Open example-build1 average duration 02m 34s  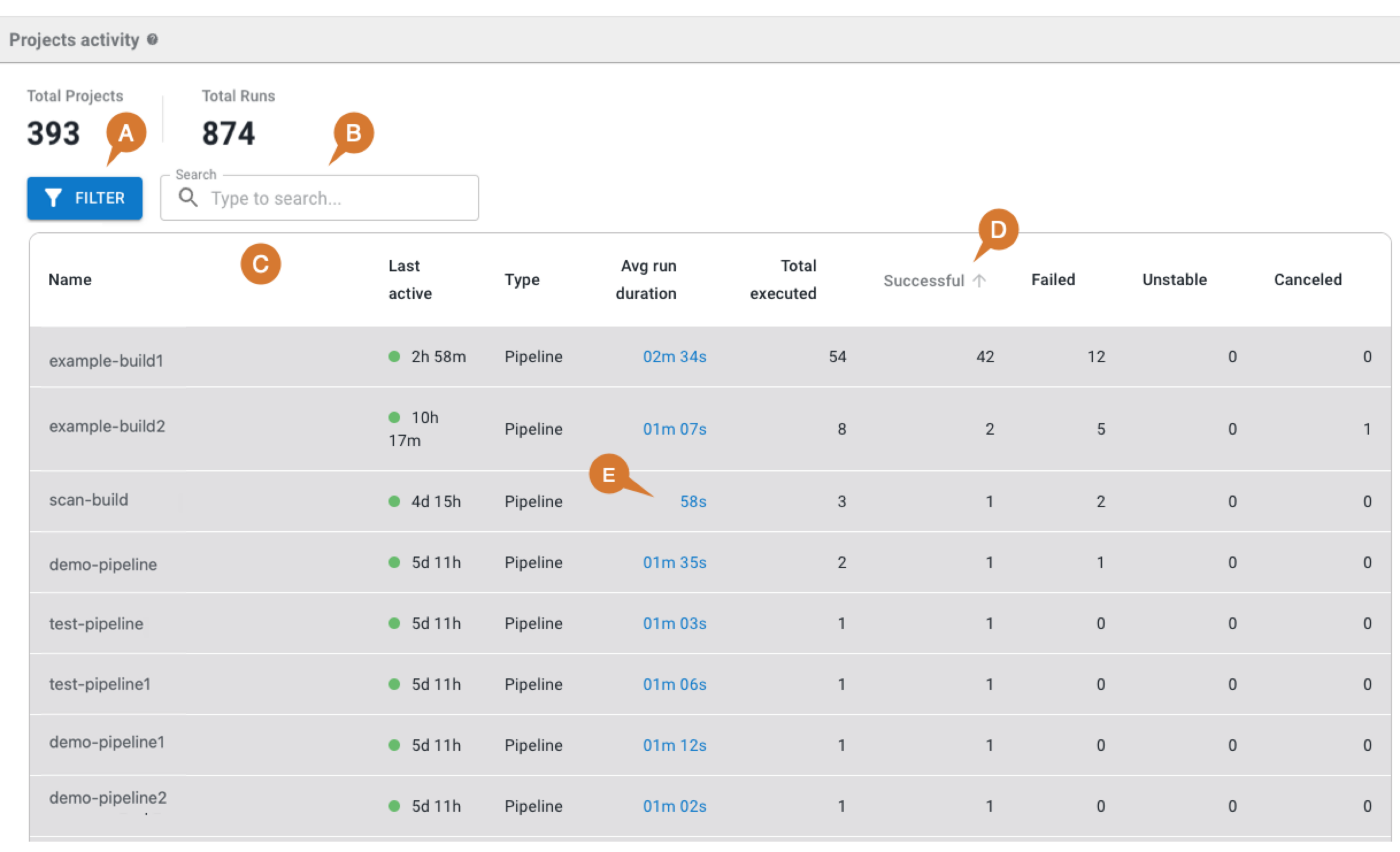pos(674,357)
